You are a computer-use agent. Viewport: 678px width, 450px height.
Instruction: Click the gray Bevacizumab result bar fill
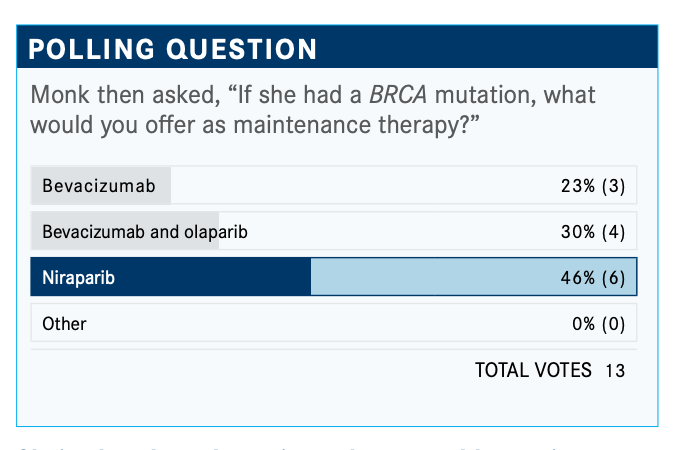click(101, 185)
